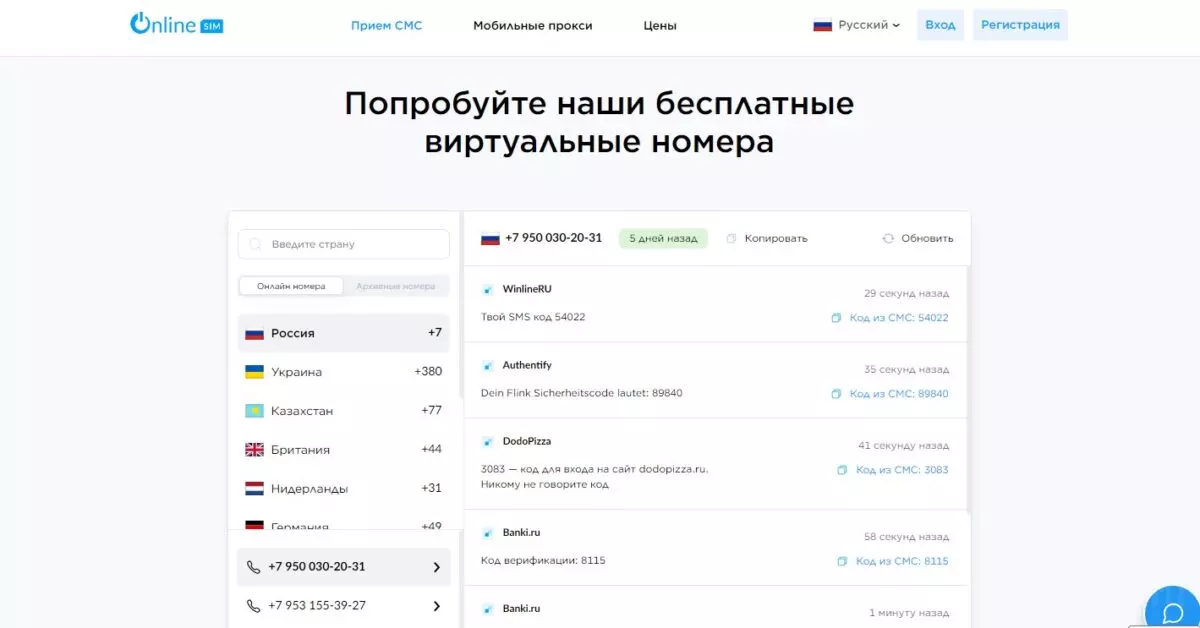Select Нидерланды +31 country row

coord(343,489)
